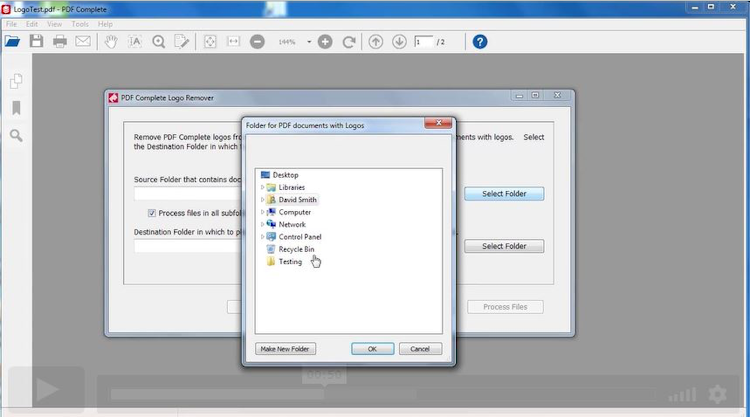
Task: Click Select Folder for the Destination Folder
Action: (504, 246)
